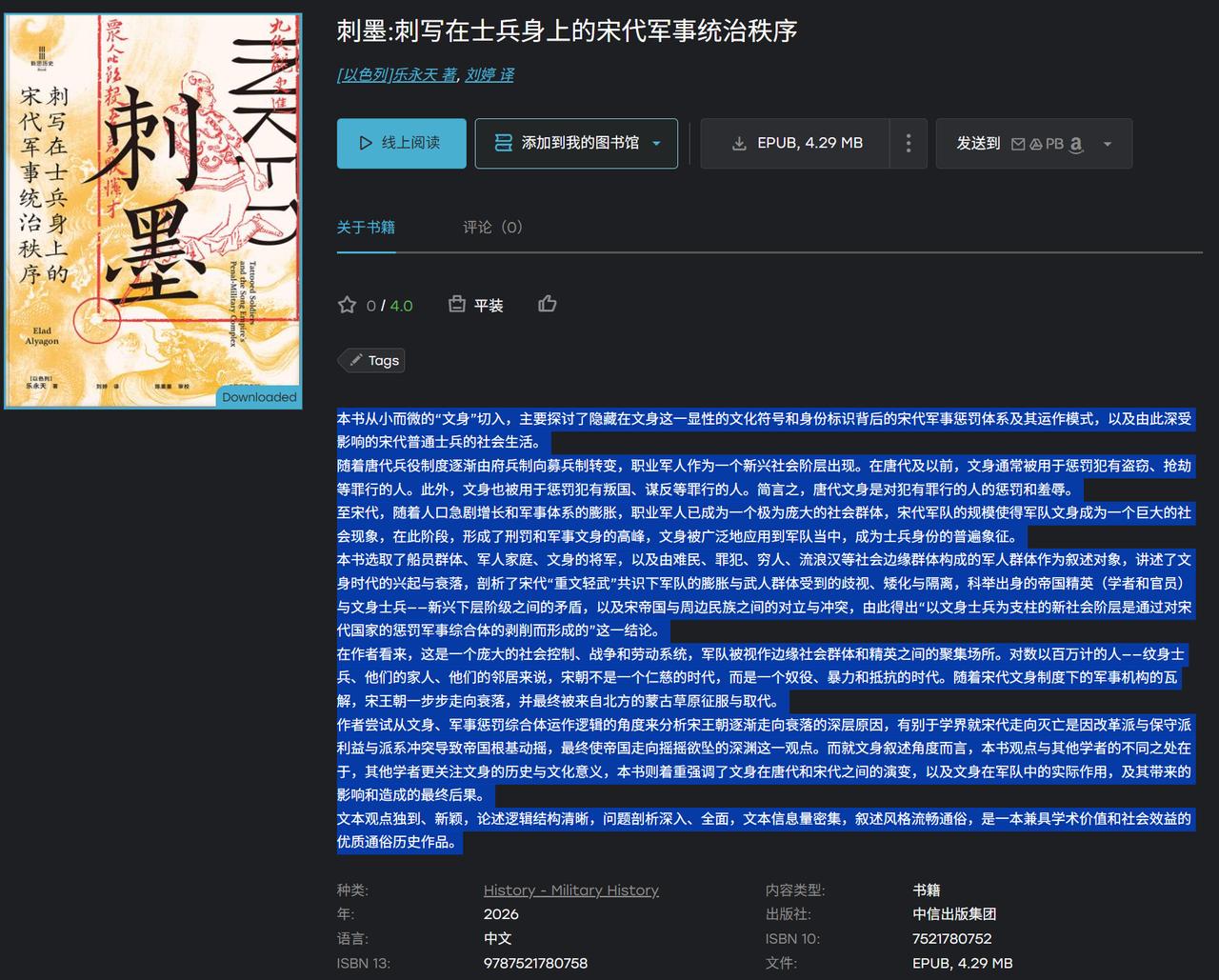
Task: Open the History - Military History category link
Action: click(571, 890)
